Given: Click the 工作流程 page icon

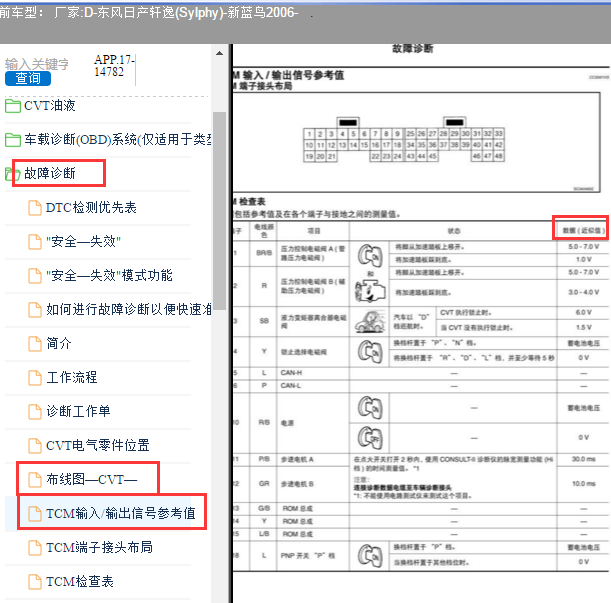Looking at the screenshot, I should pos(35,377).
